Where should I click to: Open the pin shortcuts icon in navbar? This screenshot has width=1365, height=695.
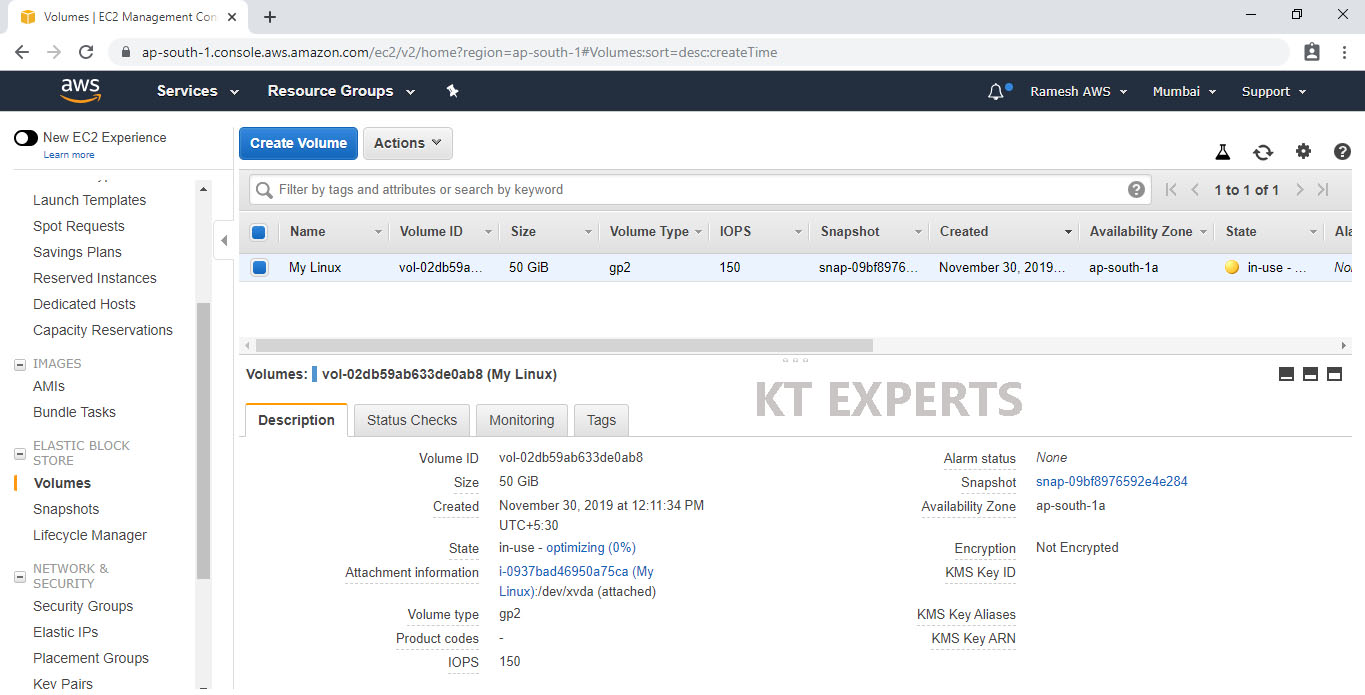tap(452, 91)
